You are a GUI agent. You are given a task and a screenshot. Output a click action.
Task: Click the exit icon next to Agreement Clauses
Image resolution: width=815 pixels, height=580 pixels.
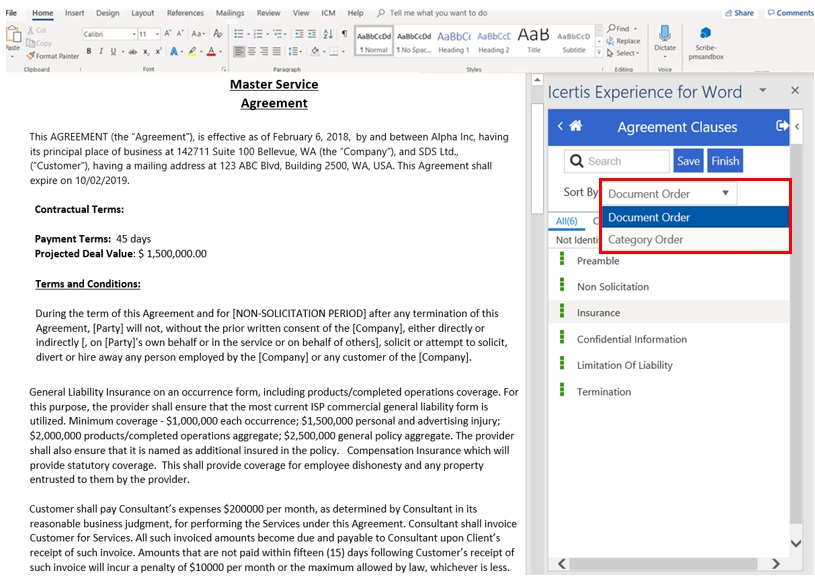click(782, 126)
